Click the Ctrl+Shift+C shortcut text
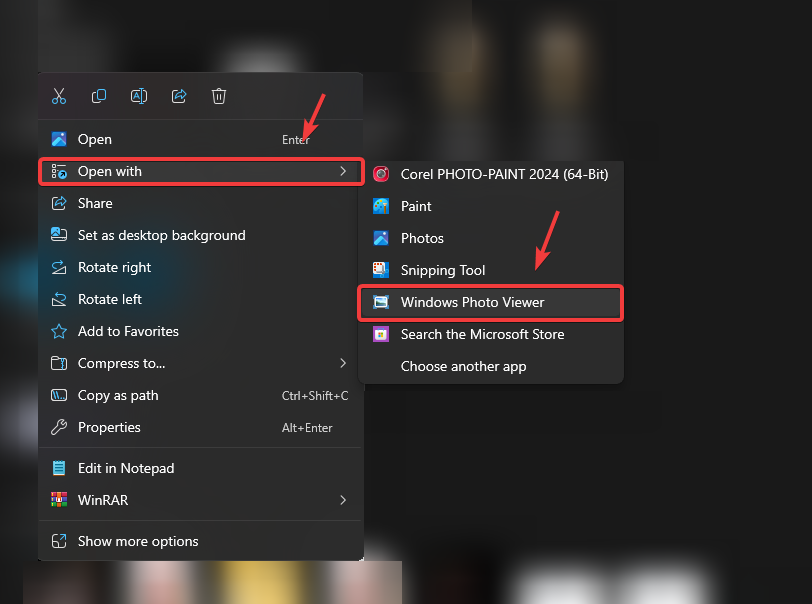 pyautogui.click(x=314, y=396)
